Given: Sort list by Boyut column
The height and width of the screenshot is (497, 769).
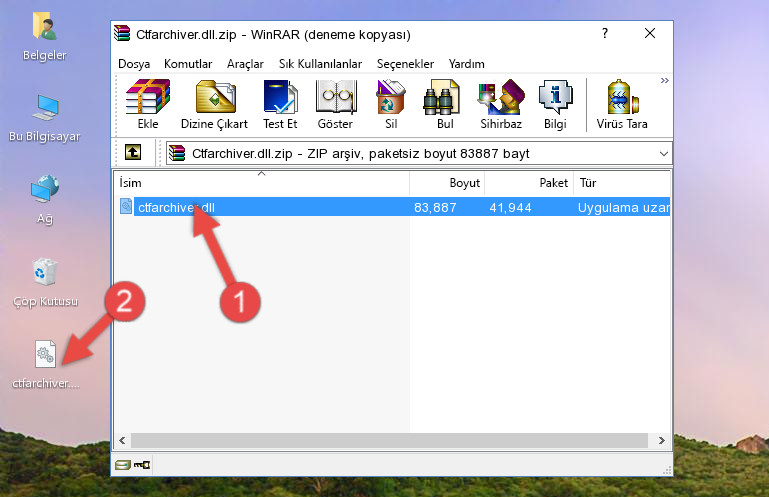Looking at the screenshot, I should pyautogui.click(x=447, y=183).
